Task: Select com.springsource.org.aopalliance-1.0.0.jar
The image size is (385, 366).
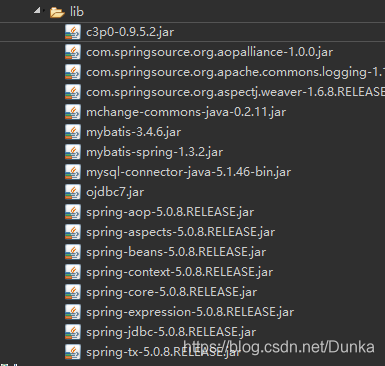Action: (x=209, y=52)
